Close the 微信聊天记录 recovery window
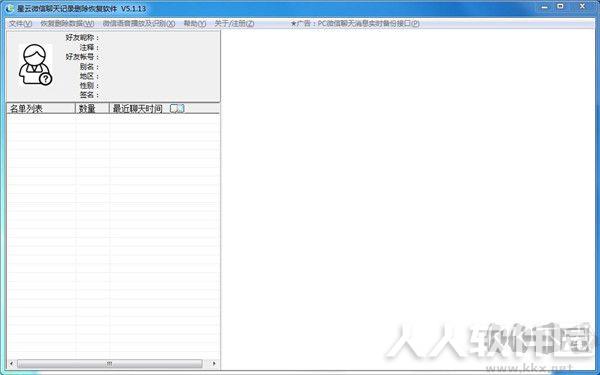The width and height of the screenshot is (600, 375). [x=582, y=7]
